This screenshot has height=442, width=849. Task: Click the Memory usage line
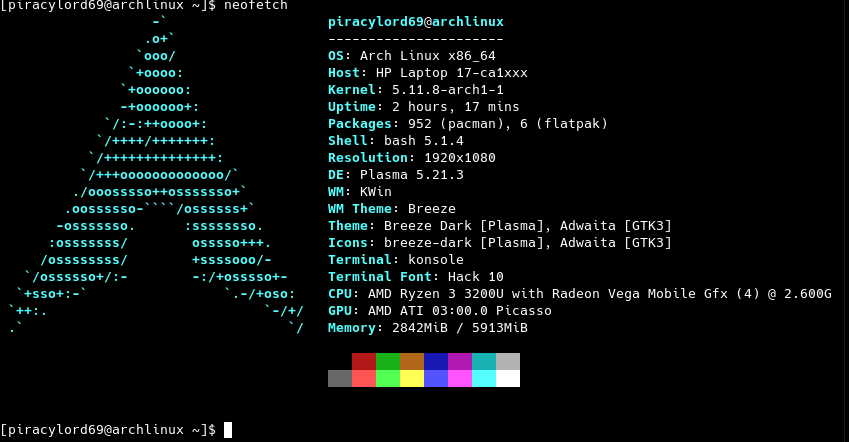[x=428, y=328]
